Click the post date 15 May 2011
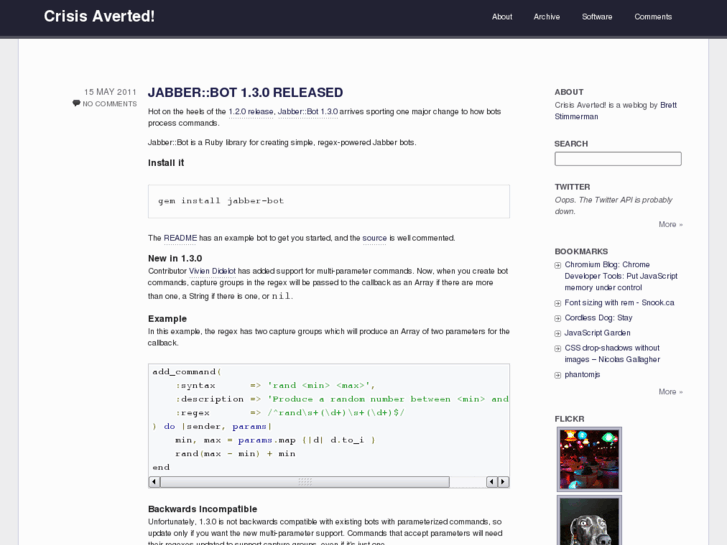This screenshot has width=727, height=545. tap(110, 92)
